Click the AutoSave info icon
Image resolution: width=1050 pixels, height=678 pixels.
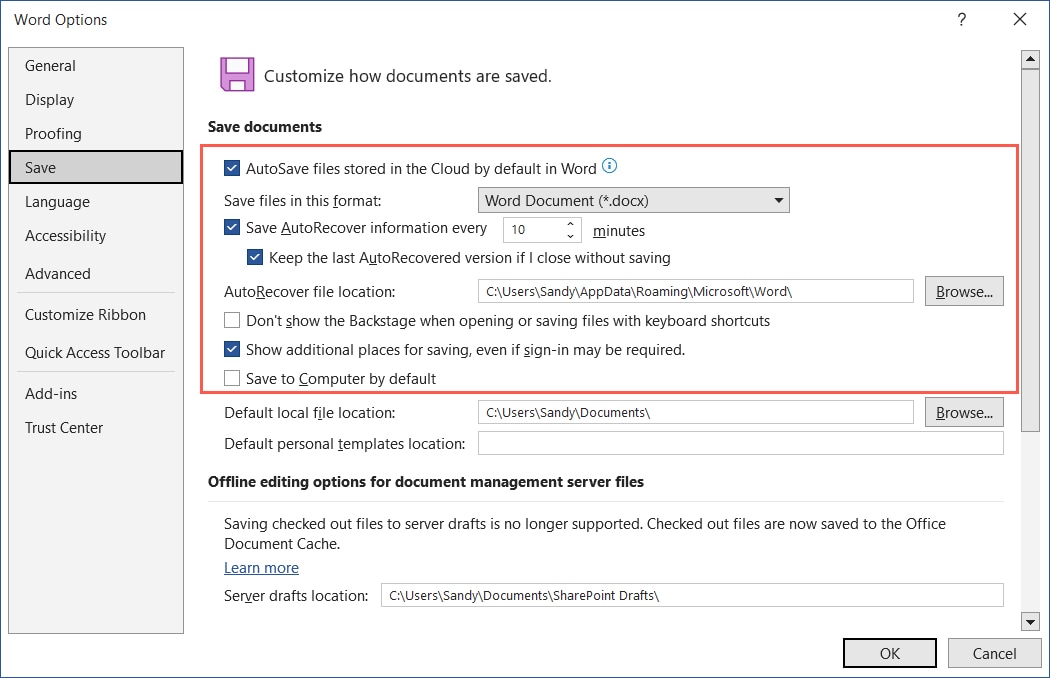click(x=608, y=166)
